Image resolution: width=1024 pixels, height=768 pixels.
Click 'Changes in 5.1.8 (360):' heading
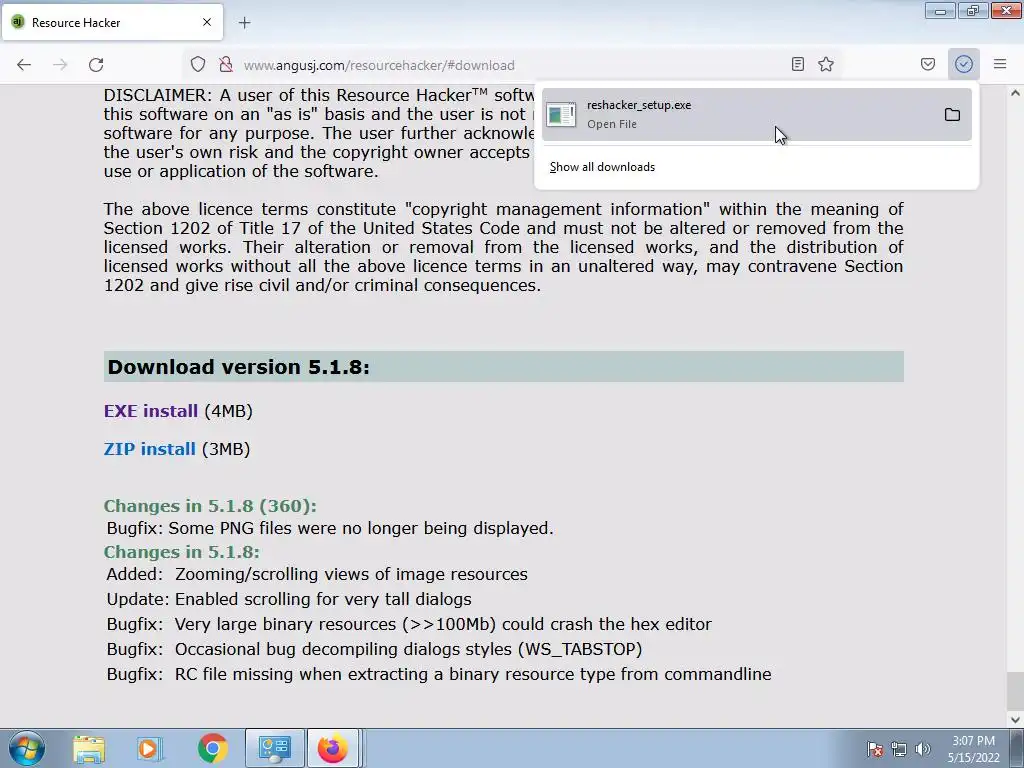click(210, 506)
